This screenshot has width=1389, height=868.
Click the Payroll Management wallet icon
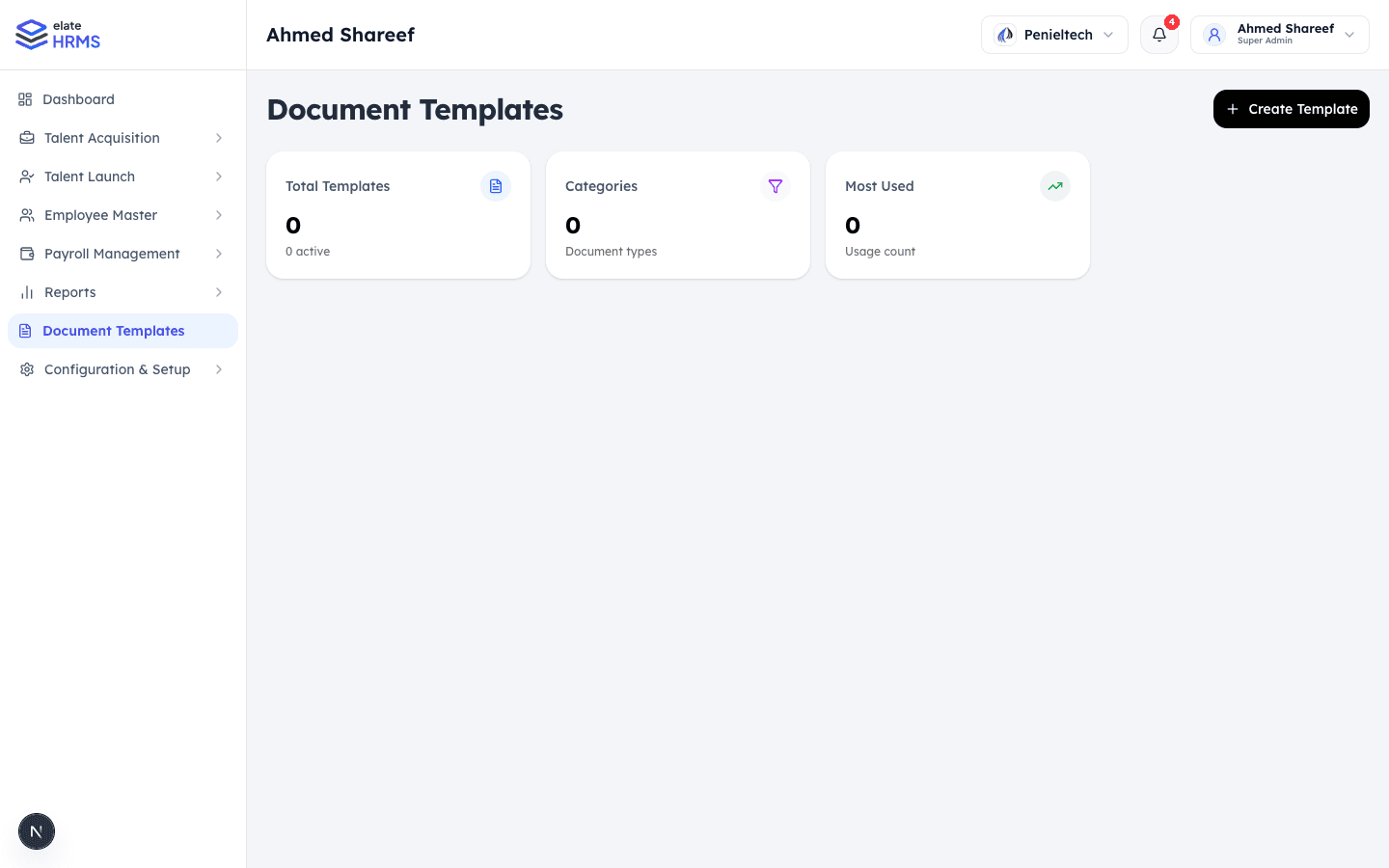[26, 254]
